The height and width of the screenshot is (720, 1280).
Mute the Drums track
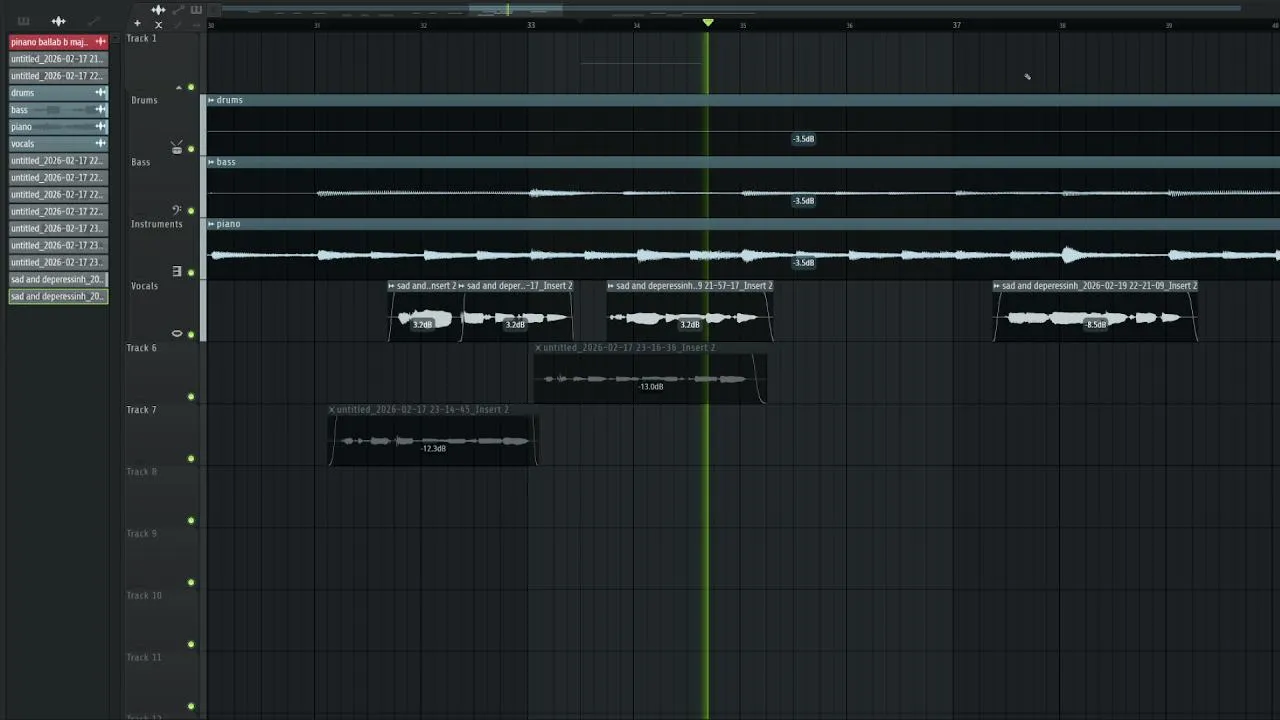point(191,149)
